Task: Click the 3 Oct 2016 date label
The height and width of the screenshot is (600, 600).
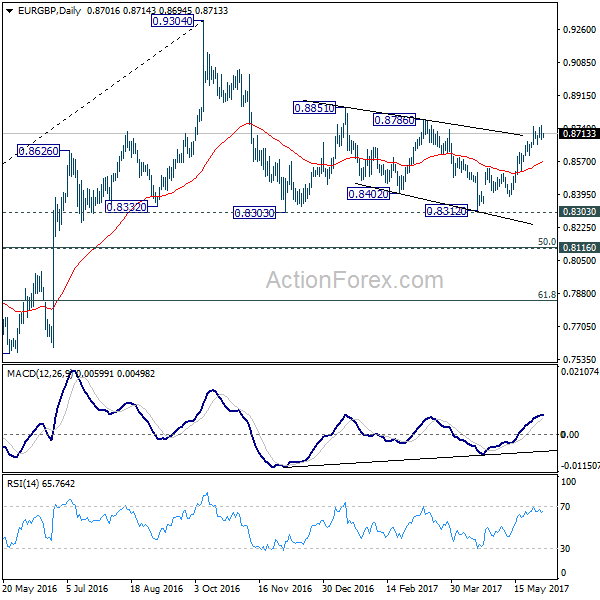Action: pos(217,589)
